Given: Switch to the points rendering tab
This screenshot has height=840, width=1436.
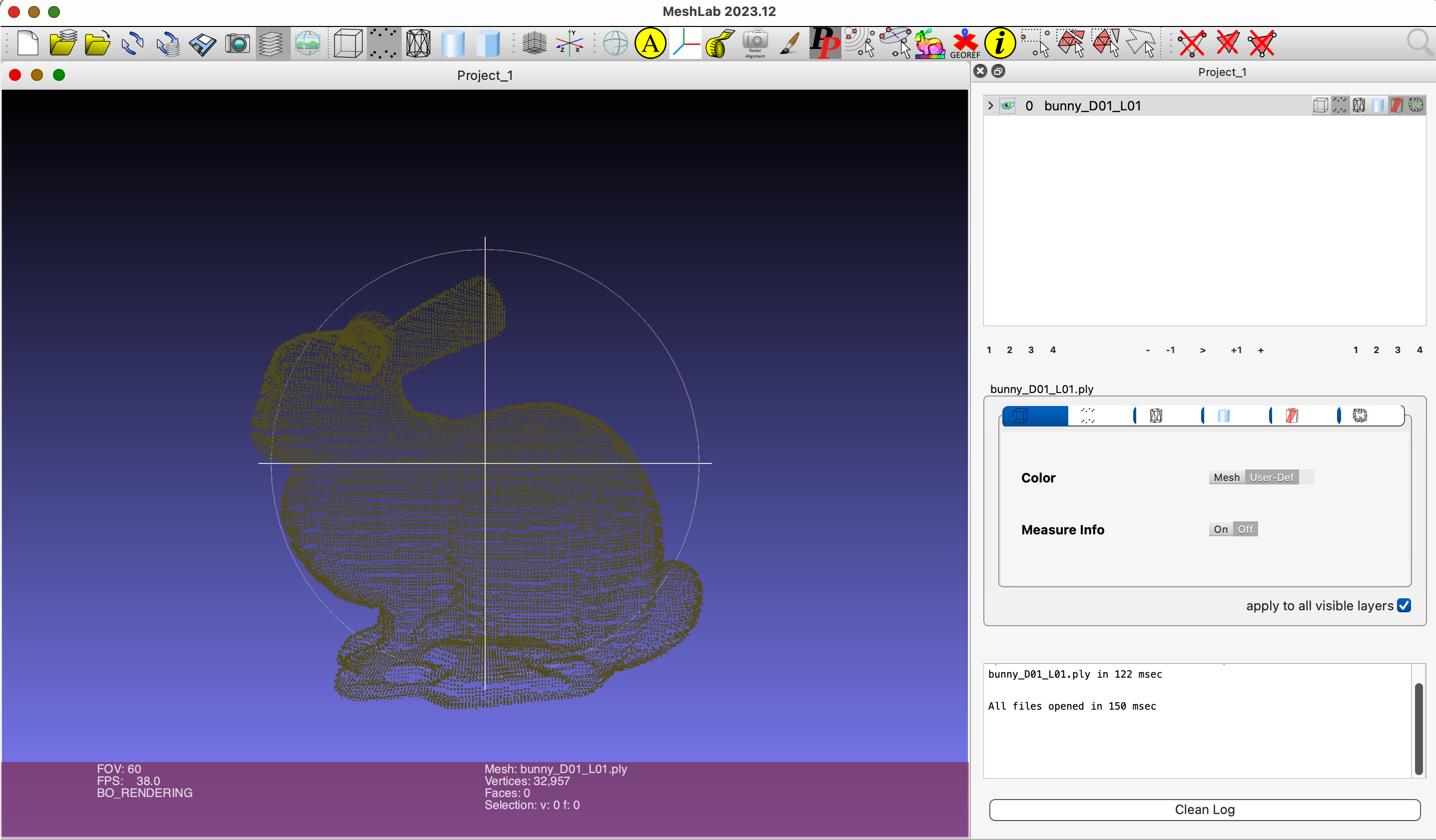Looking at the screenshot, I should click(x=1088, y=416).
